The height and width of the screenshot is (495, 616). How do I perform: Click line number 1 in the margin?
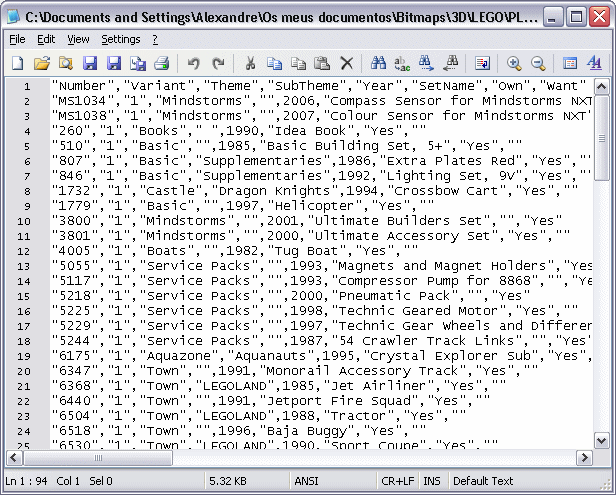(x=27, y=86)
